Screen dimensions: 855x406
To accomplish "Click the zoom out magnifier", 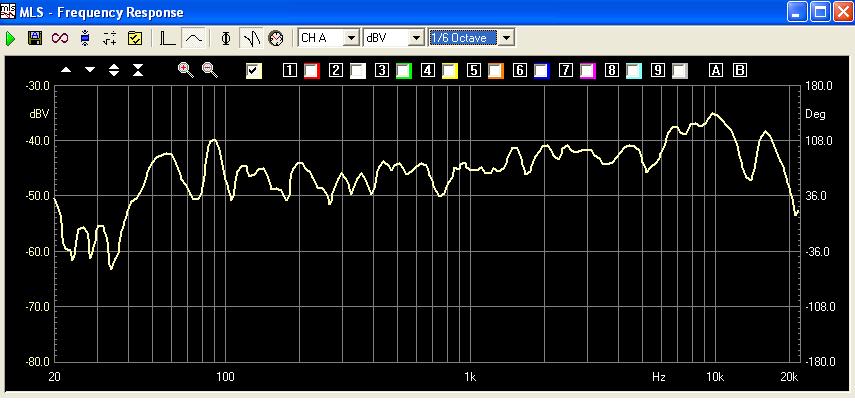I will [210, 70].
